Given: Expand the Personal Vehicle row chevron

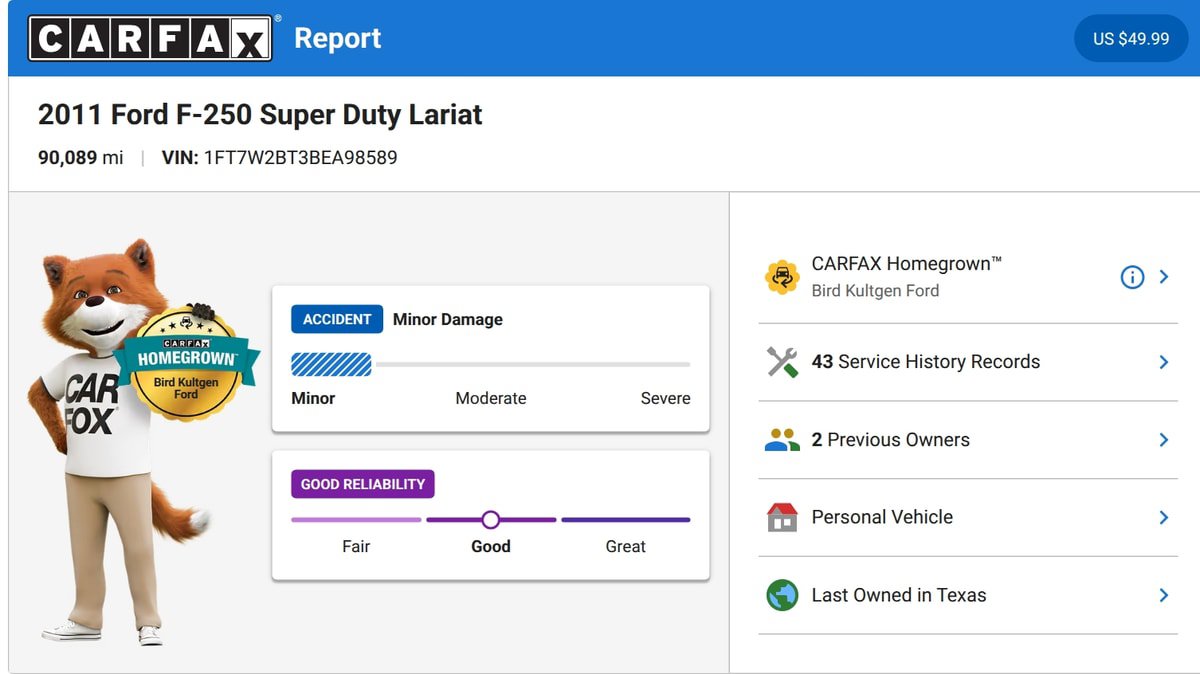Looking at the screenshot, I should pos(1164,517).
